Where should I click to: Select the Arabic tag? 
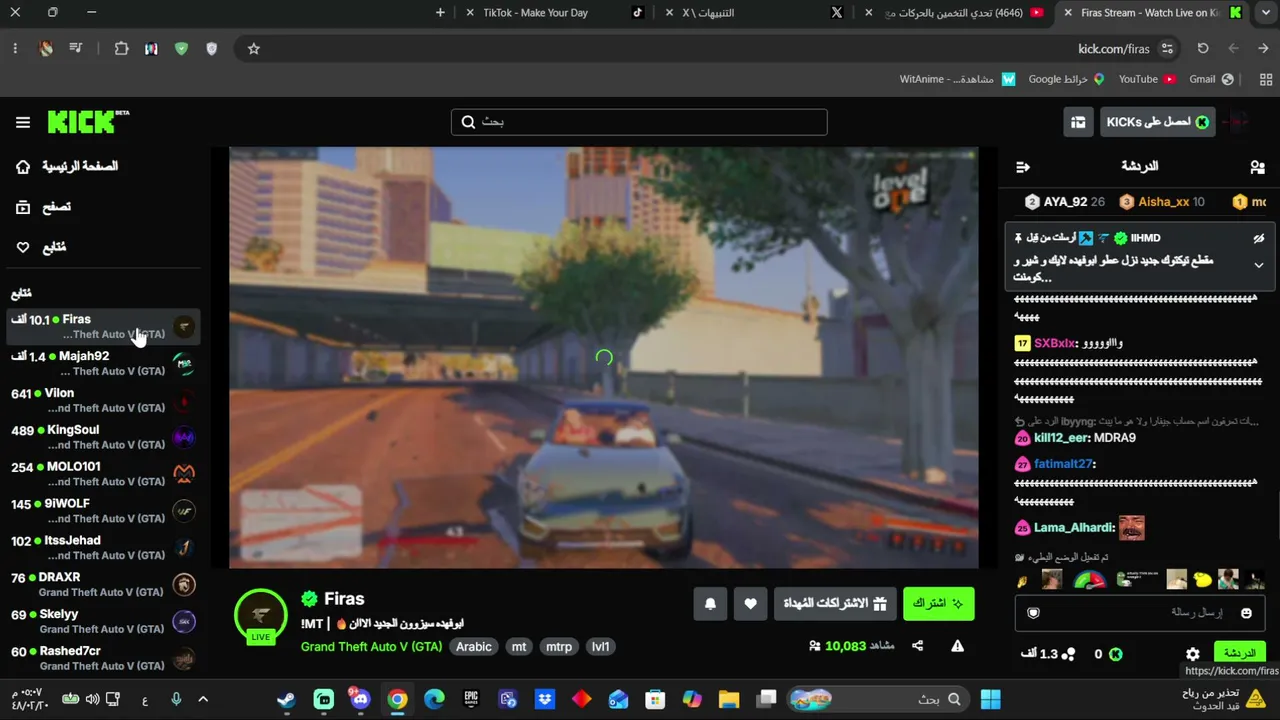click(x=474, y=647)
